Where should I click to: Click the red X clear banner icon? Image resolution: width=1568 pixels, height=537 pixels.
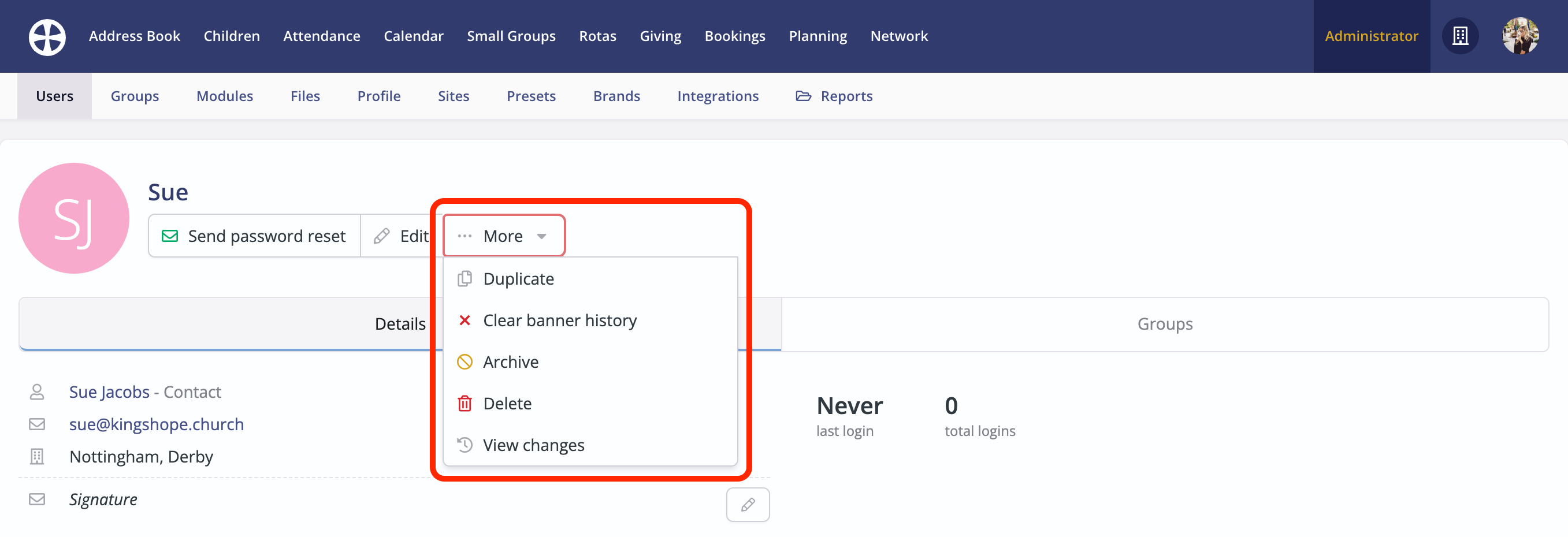click(x=465, y=320)
